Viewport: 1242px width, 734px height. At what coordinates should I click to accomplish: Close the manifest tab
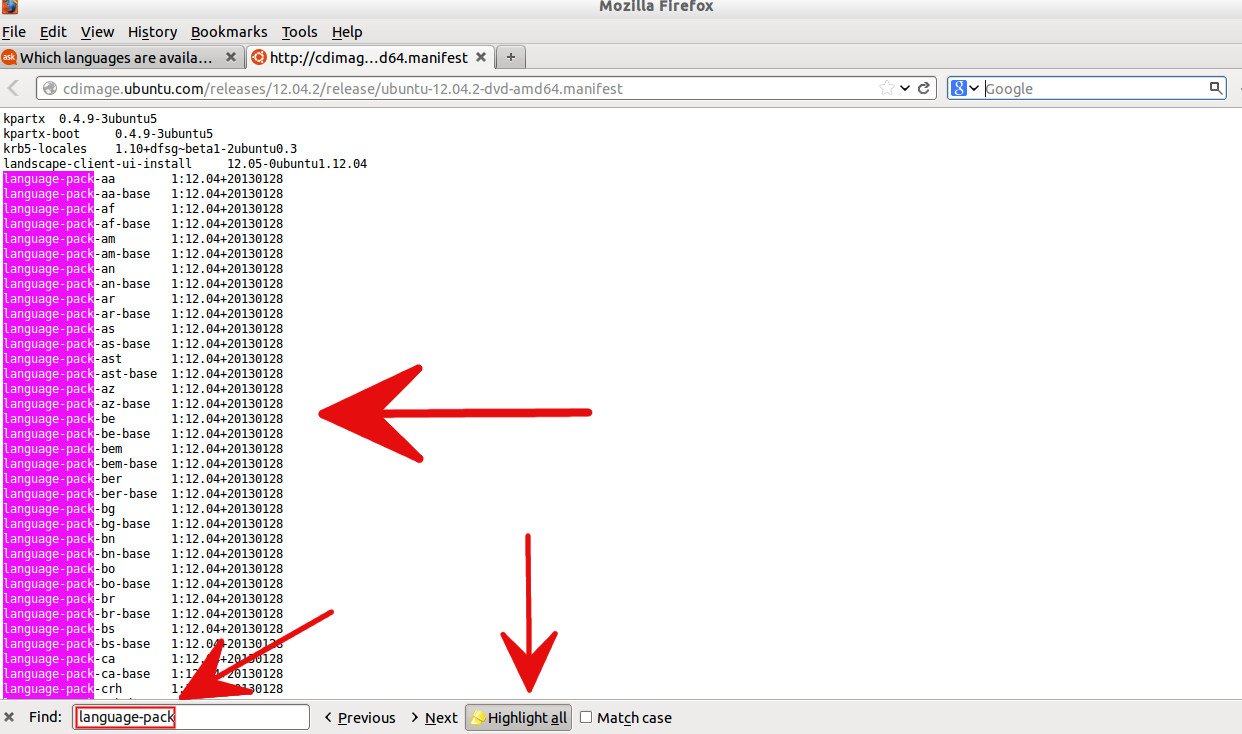click(481, 57)
